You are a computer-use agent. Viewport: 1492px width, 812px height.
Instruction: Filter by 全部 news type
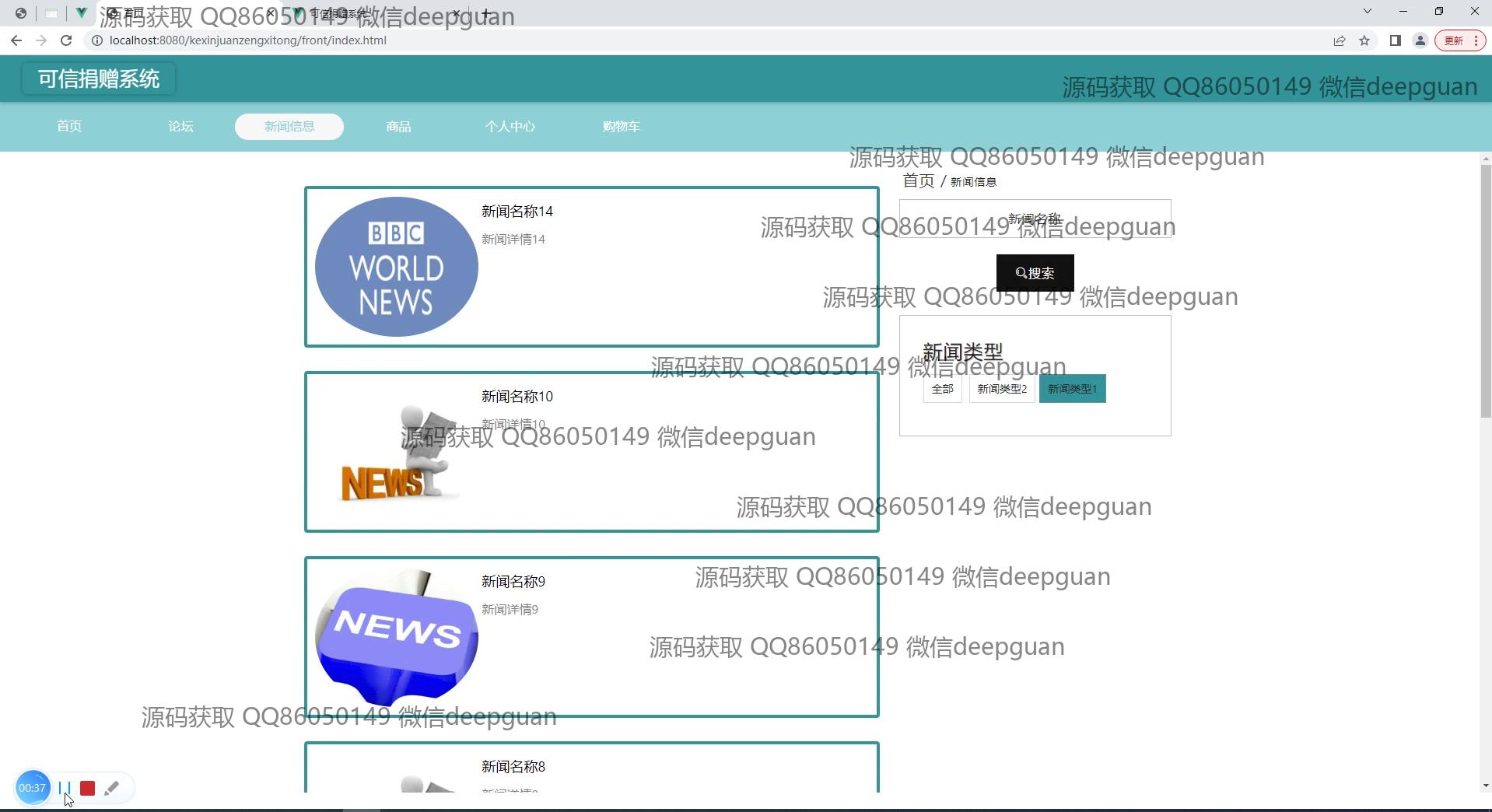click(943, 389)
